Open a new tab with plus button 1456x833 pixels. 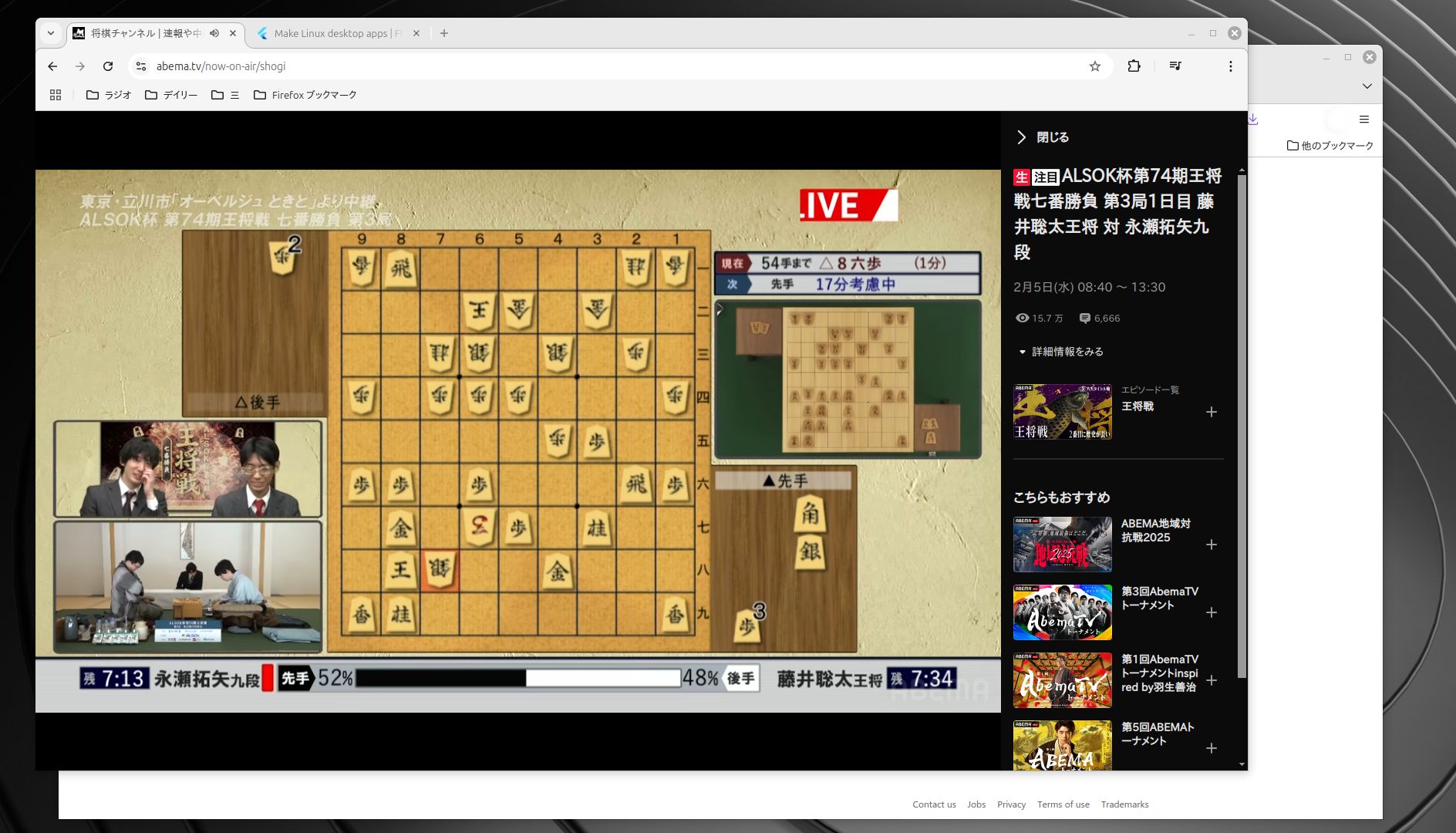(444, 33)
